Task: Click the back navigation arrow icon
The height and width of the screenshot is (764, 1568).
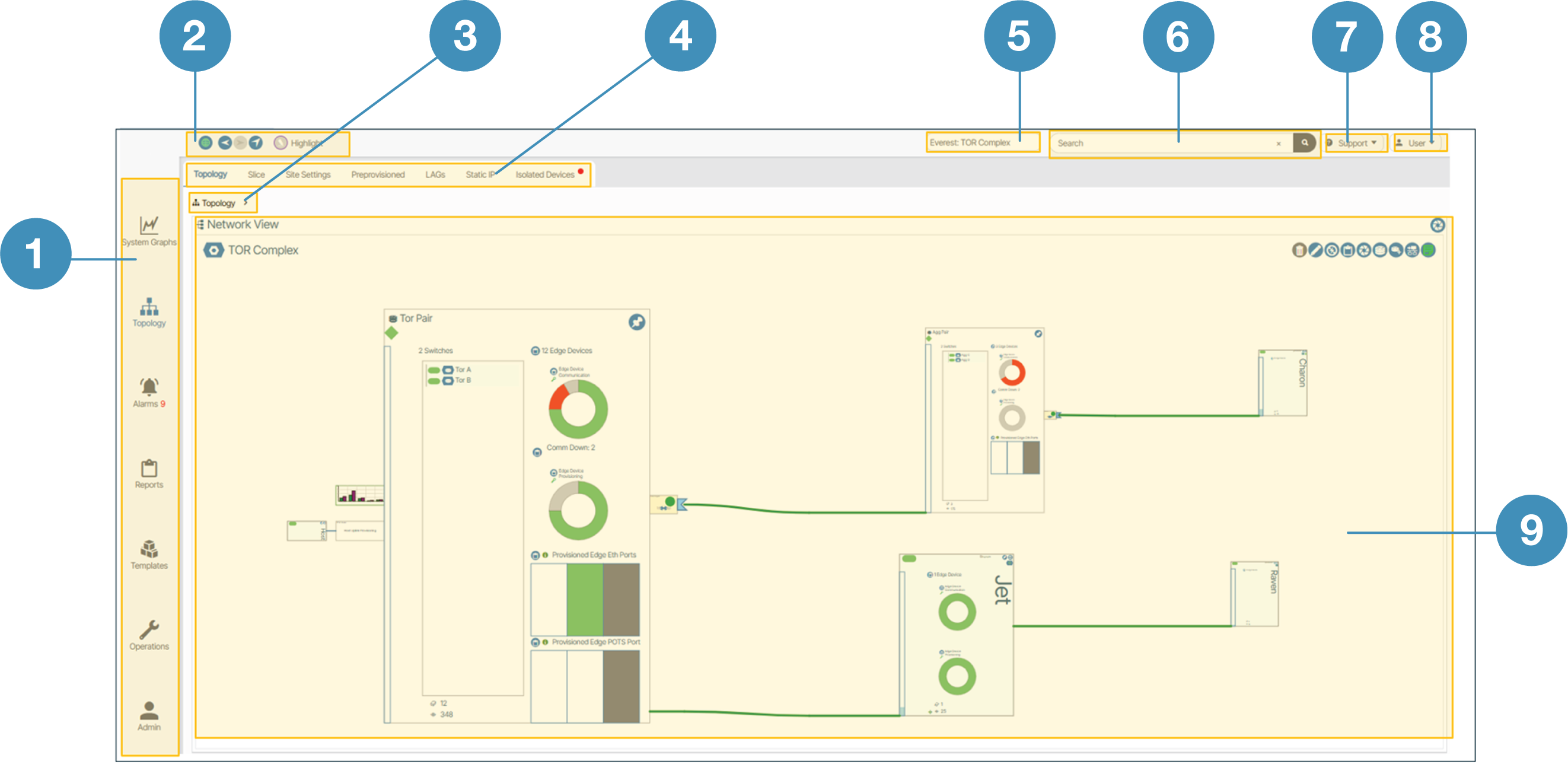Action: coord(225,143)
